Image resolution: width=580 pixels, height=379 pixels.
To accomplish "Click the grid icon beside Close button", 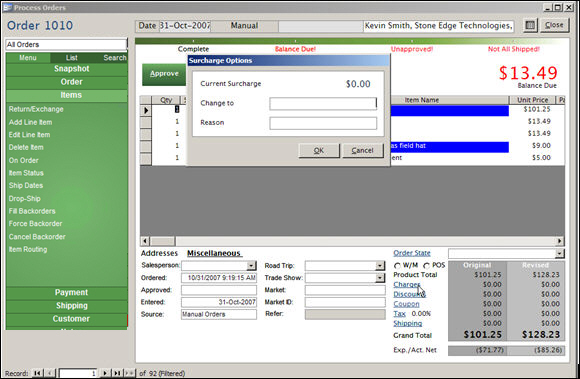I will pos(530,25).
